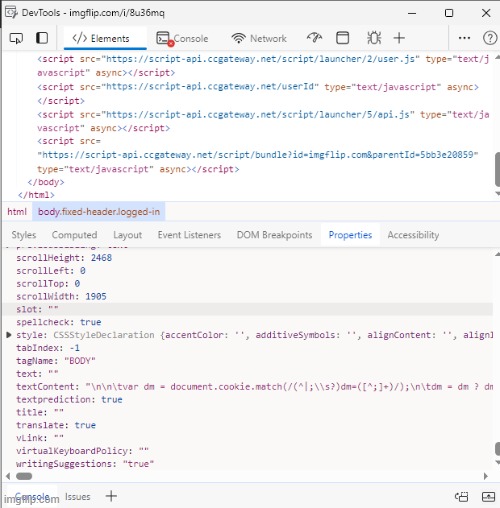Viewport: 500px width, 508px height.
Task: Open the script/bundle imgflip.com URL link
Action: (x=258, y=155)
